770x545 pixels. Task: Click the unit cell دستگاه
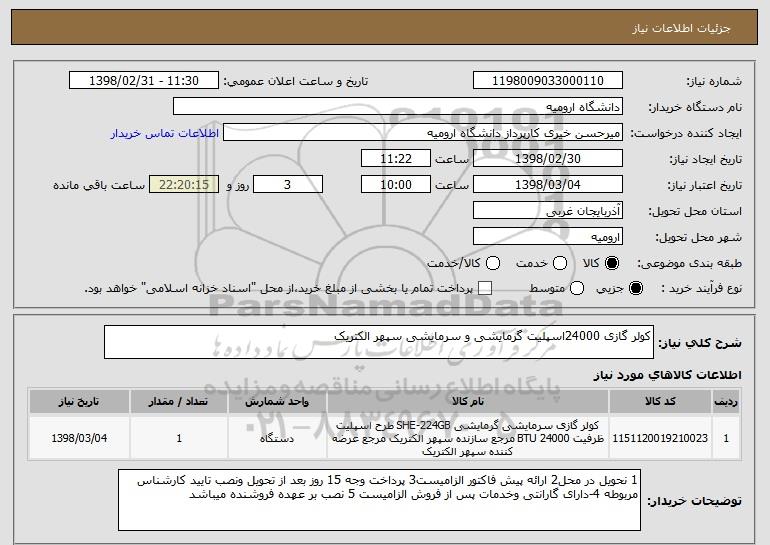[x=277, y=438]
